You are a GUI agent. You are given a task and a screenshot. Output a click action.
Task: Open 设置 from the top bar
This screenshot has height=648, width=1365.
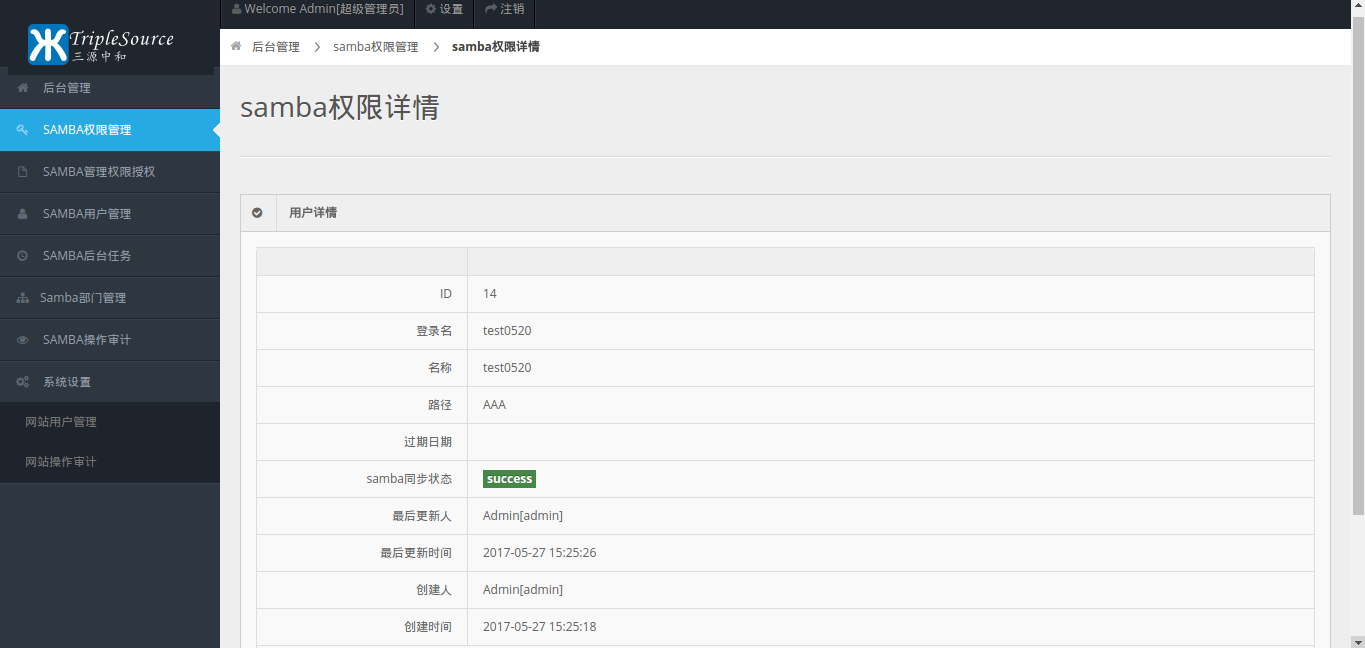point(444,9)
